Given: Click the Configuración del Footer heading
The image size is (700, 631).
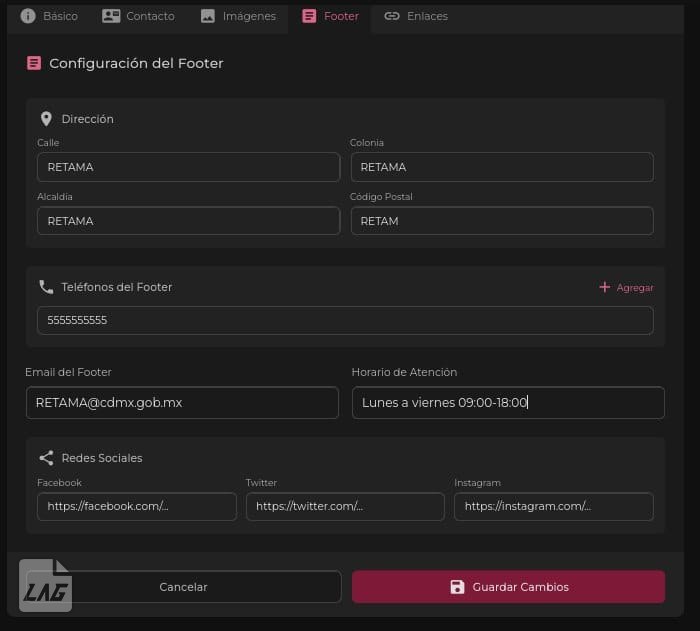Looking at the screenshot, I should 136,63.
